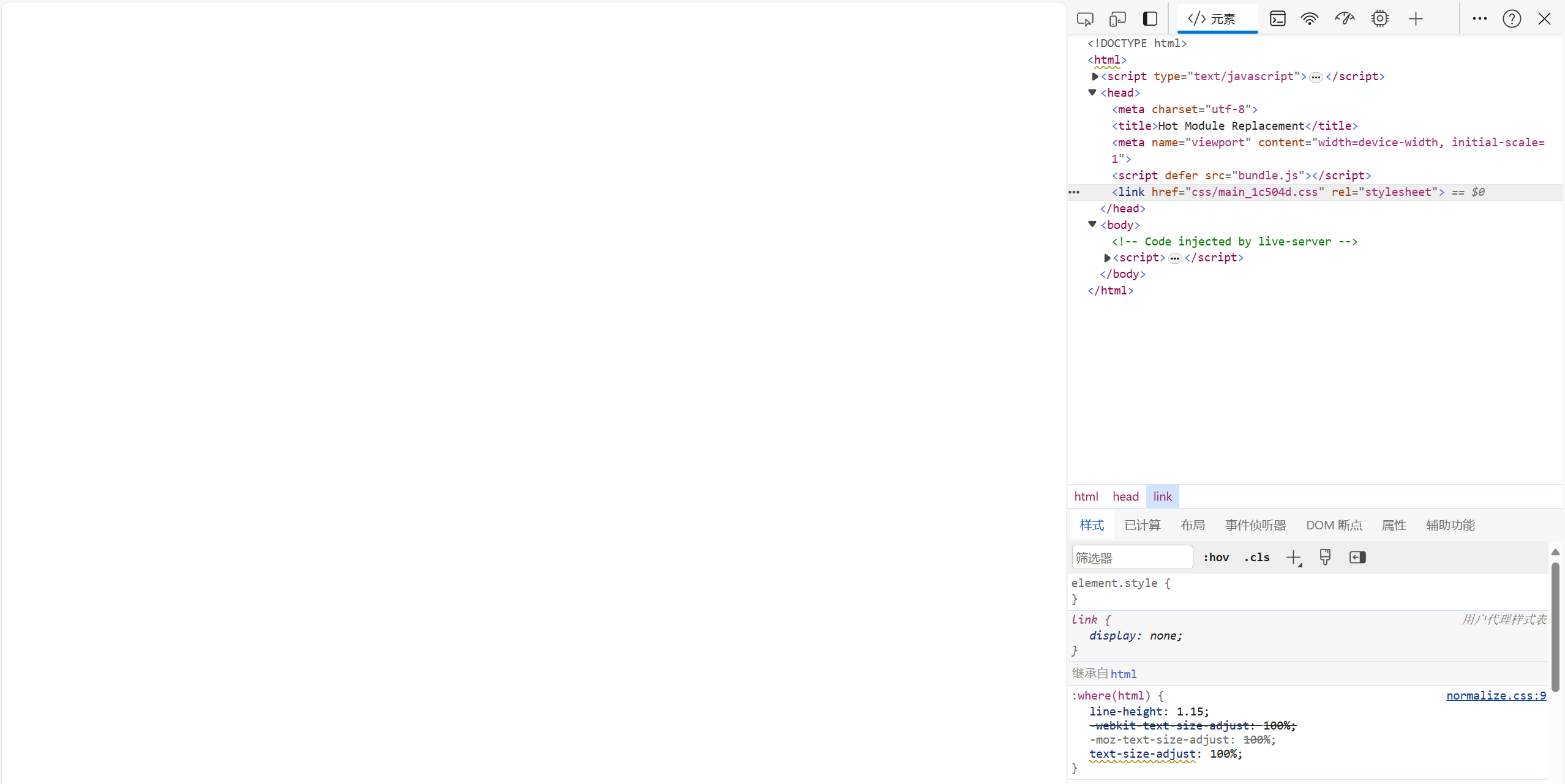Select head in the breadcrumb bar
This screenshot has width=1565, height=784.
pos(1125,496)
